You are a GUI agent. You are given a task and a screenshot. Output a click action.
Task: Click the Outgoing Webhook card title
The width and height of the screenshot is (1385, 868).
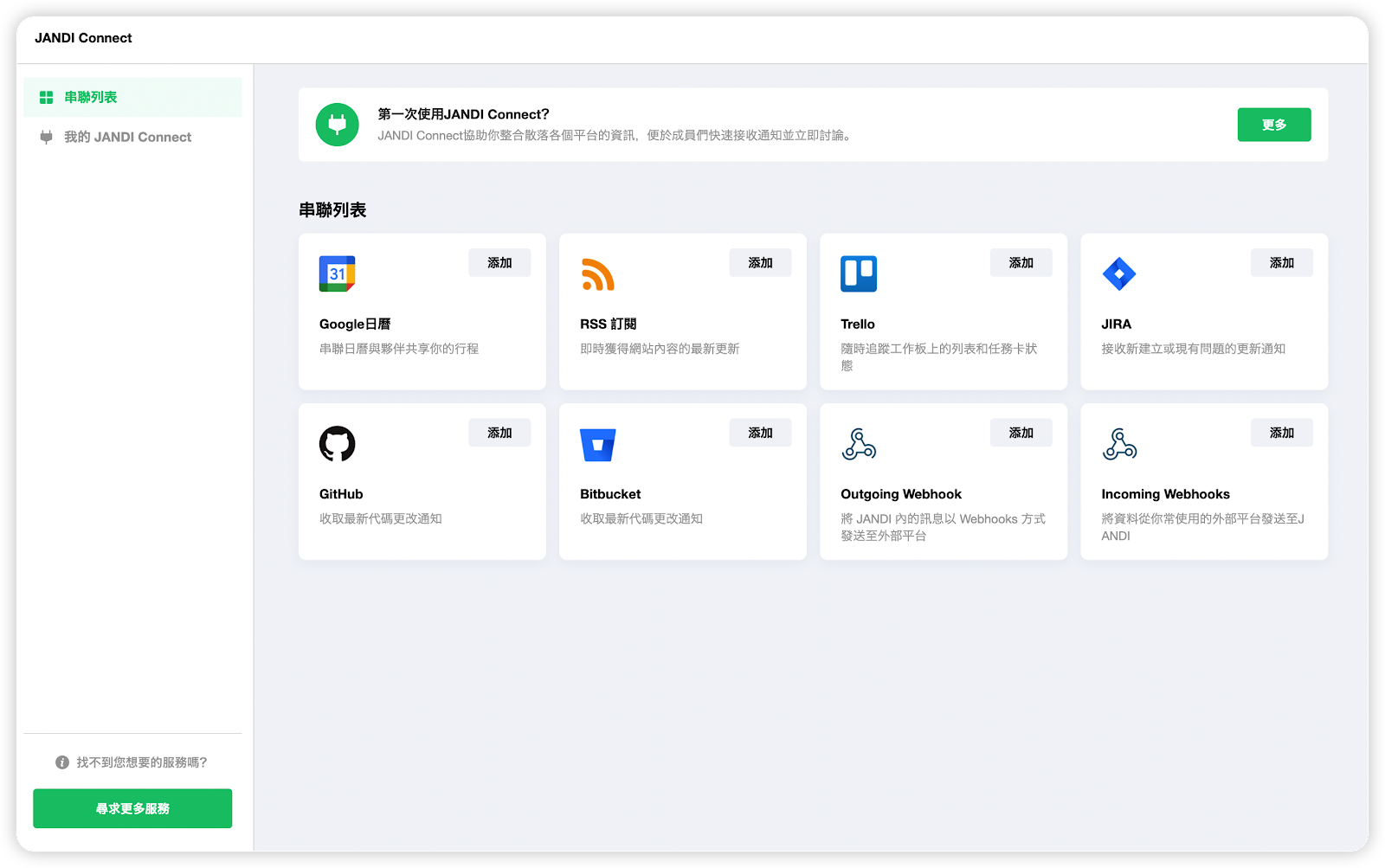(x=901, y=494)
